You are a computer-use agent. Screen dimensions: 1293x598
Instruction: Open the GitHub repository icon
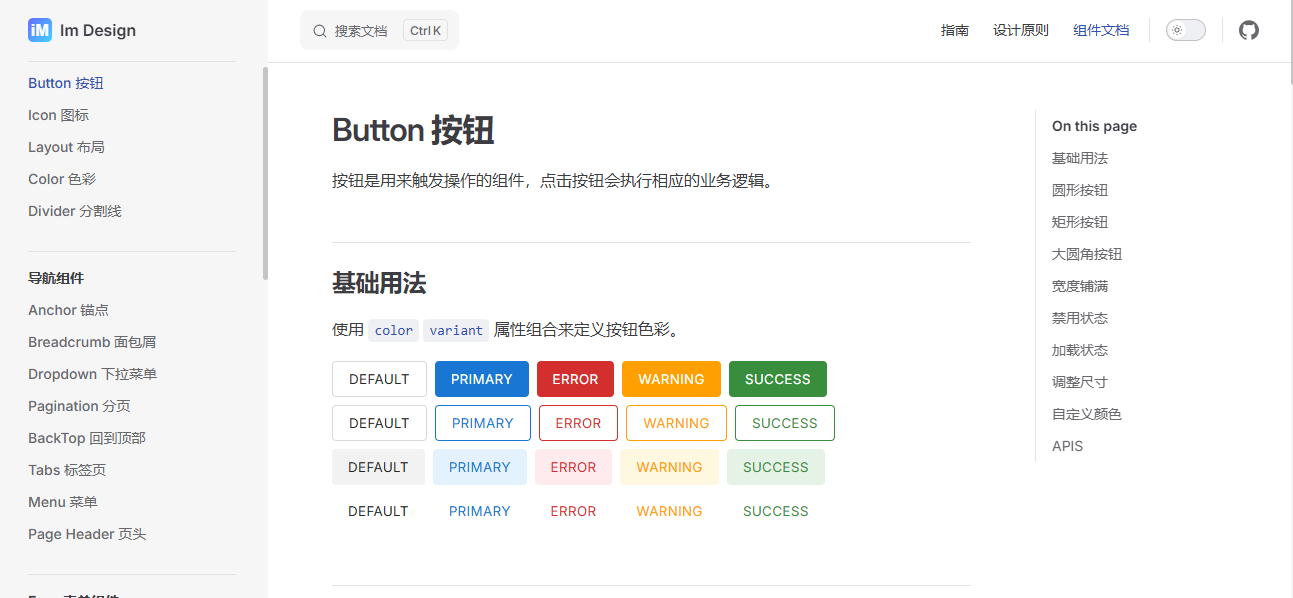[x=1249, y=30]
